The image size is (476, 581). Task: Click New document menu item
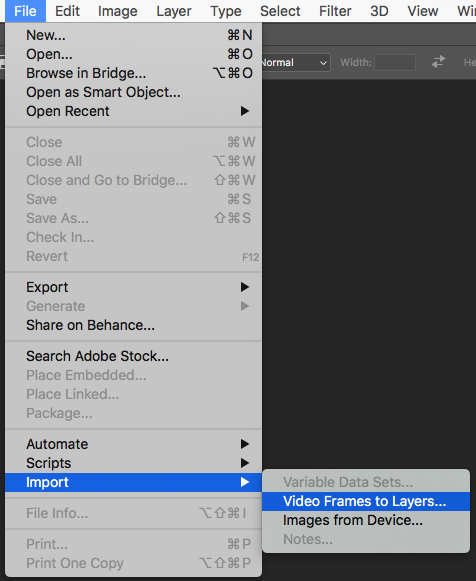pos(134,35)
